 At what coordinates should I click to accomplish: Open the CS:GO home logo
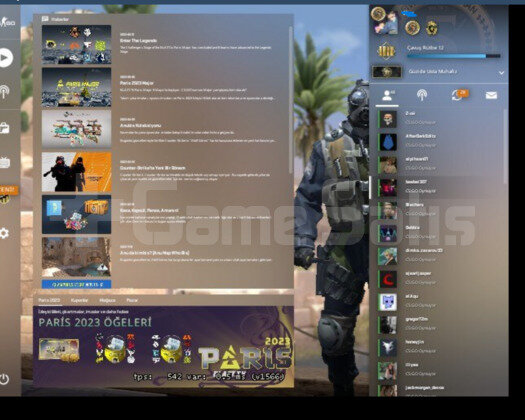pyautogui.click(x=7, y=22)
